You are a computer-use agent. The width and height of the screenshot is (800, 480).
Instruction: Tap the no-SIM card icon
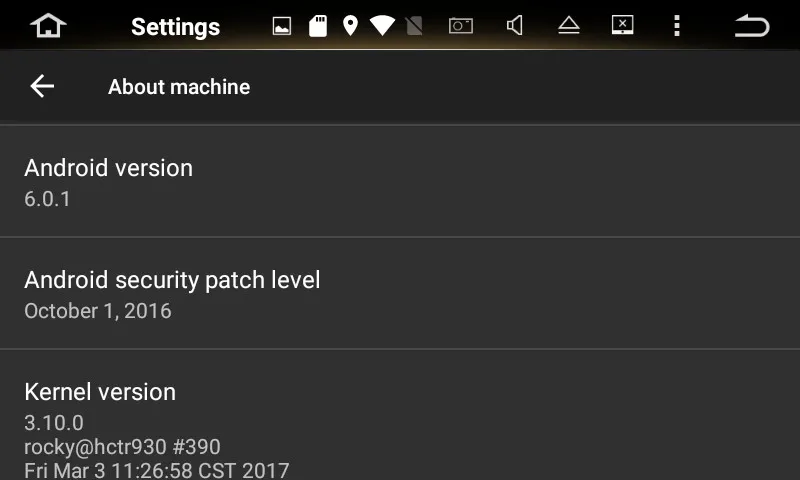point(414,26)
